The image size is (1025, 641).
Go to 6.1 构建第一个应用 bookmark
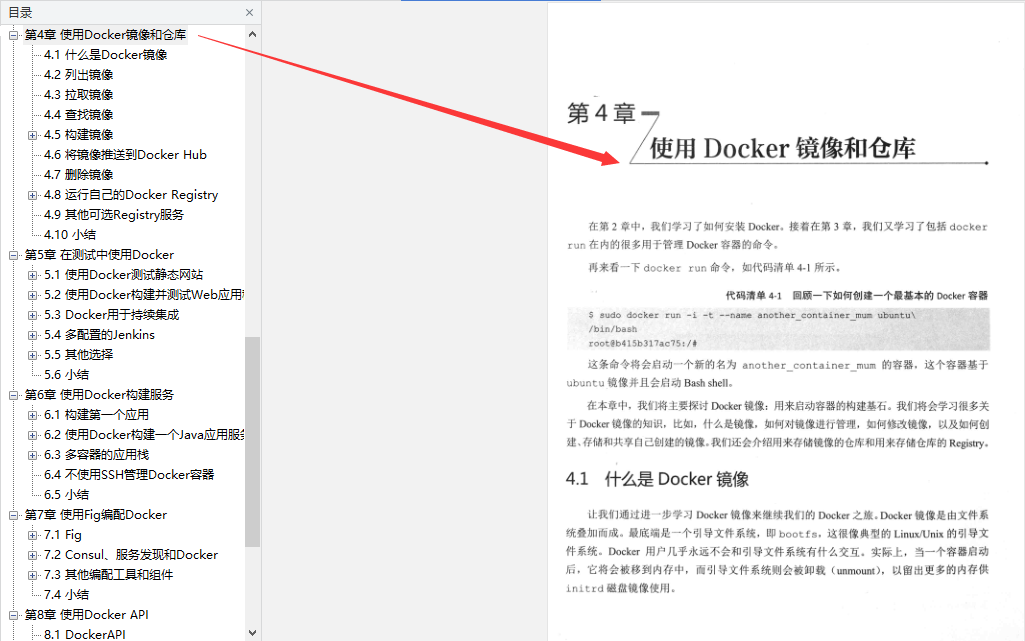[96, 415]
